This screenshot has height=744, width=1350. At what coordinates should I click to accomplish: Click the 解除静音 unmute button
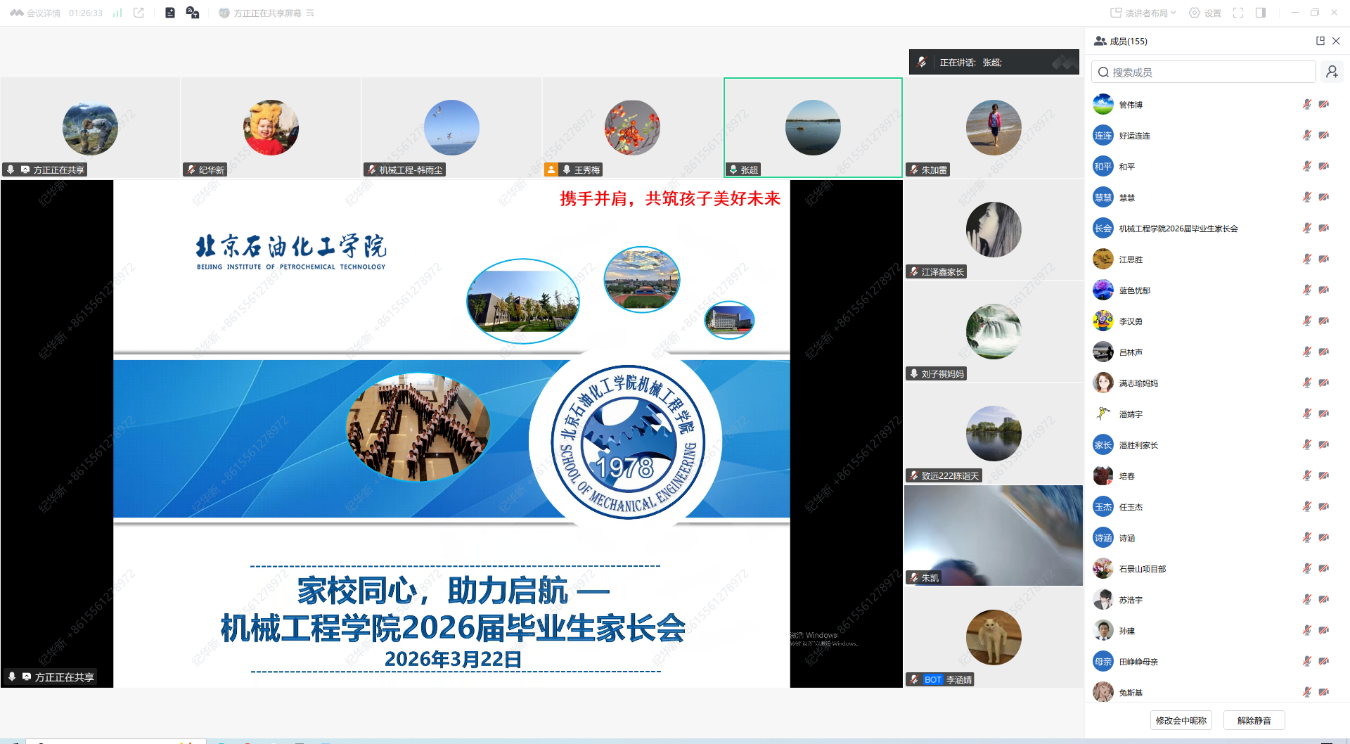(1254, 720)
